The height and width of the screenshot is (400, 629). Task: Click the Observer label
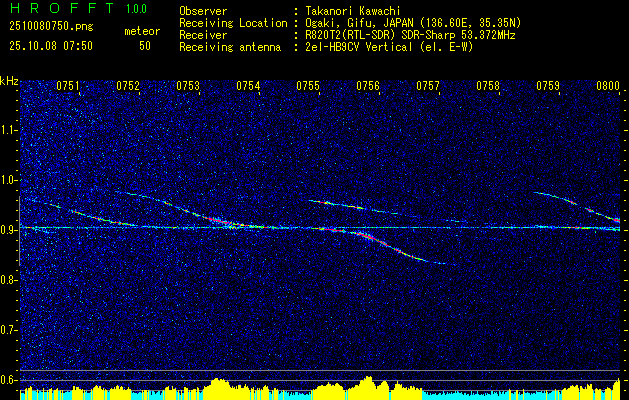203,11
